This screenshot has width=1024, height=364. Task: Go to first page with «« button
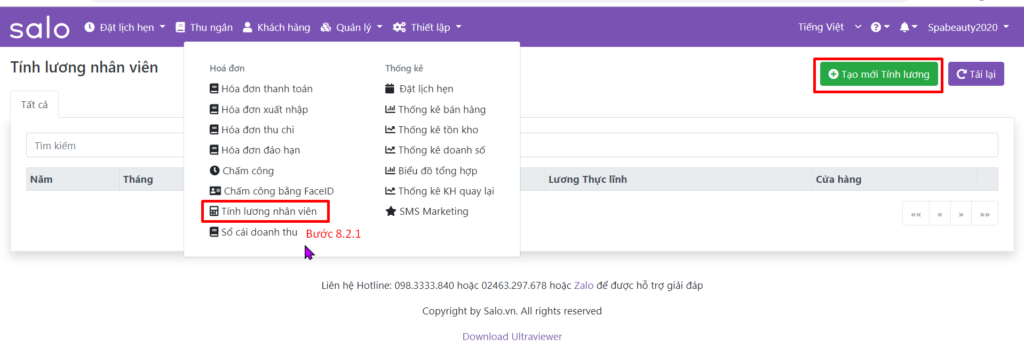point(915,214)
